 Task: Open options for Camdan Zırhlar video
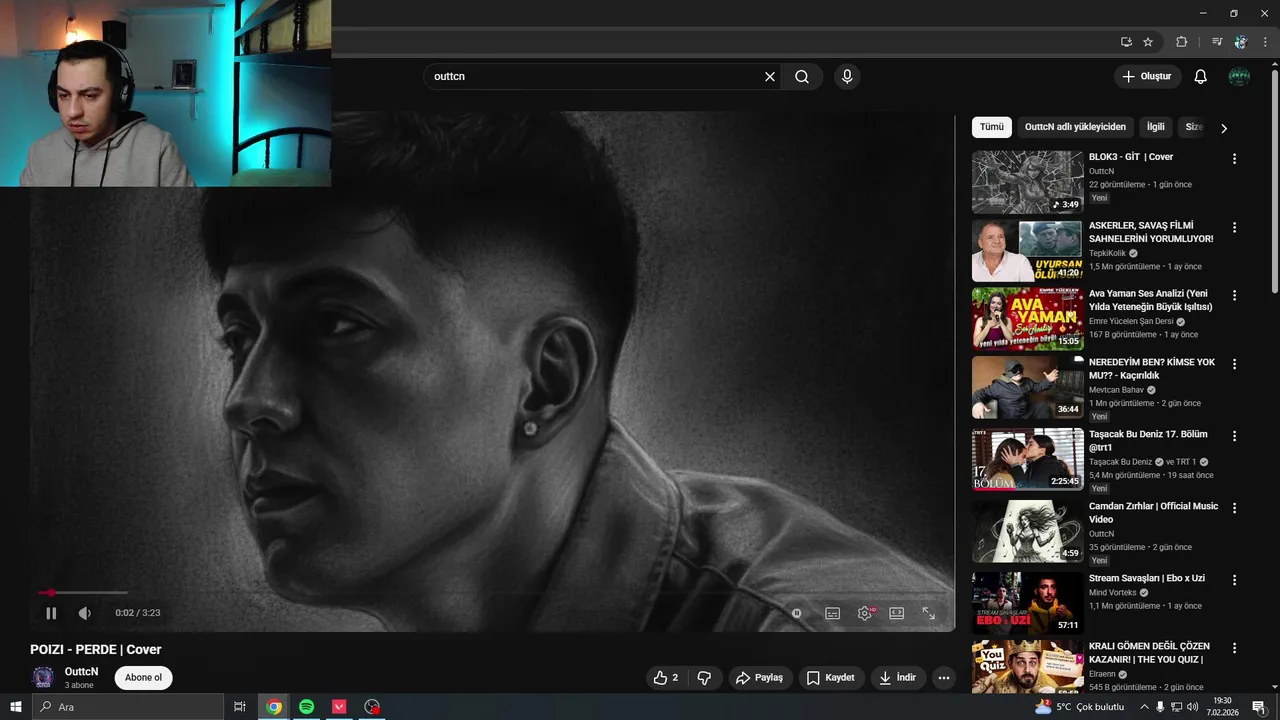point(1234,508)
